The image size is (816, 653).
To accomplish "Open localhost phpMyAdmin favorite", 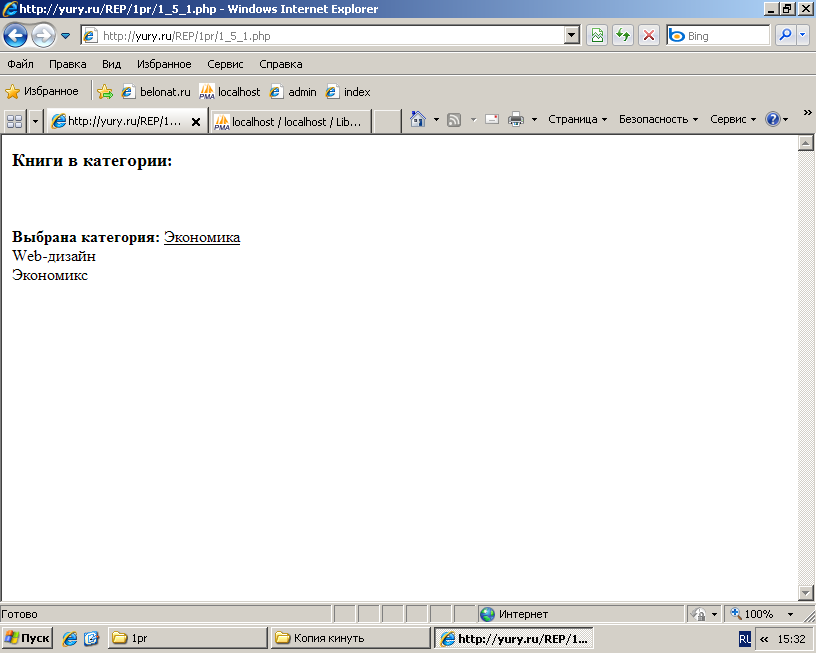I will click(x=230, y=92).
